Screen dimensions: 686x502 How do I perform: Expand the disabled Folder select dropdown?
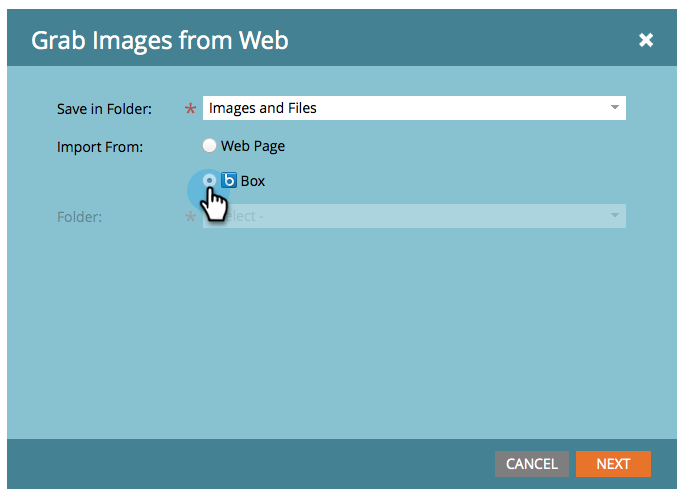pyautogui.click(x=414, y=216)
